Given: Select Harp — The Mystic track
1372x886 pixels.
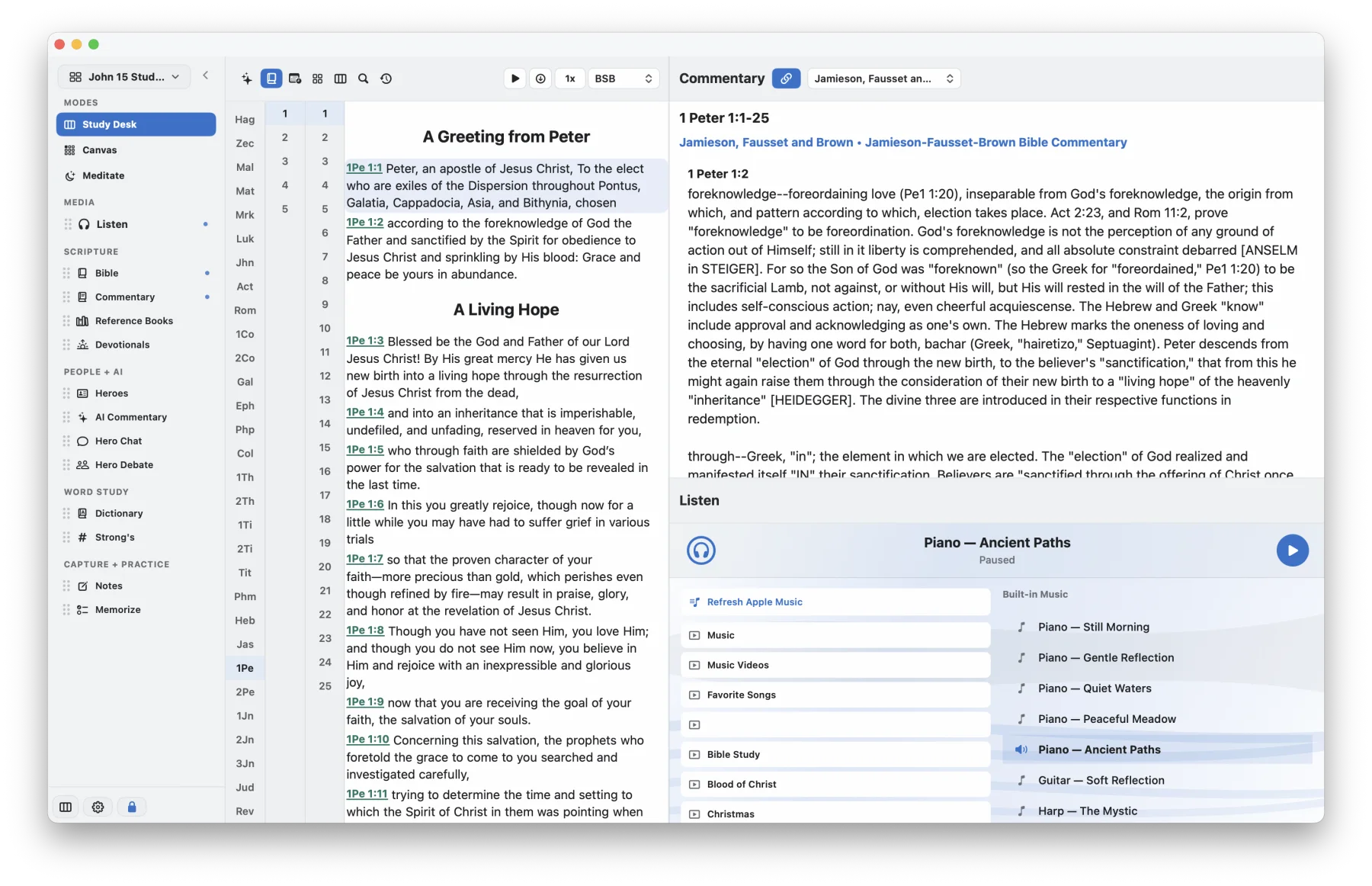Looking at the screenshot, I should (x=1159, y=811).
